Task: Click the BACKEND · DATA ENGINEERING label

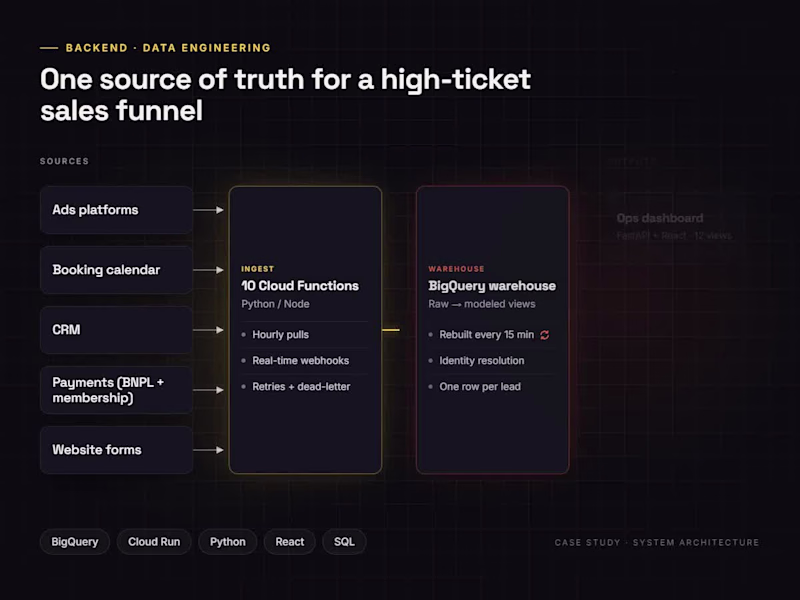Action: 168,48
